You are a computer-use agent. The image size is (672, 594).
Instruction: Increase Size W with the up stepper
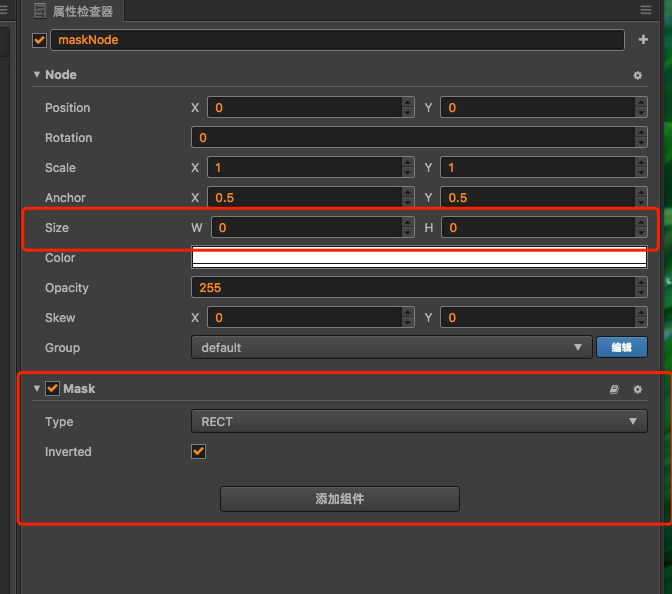(x=408, y=222)
